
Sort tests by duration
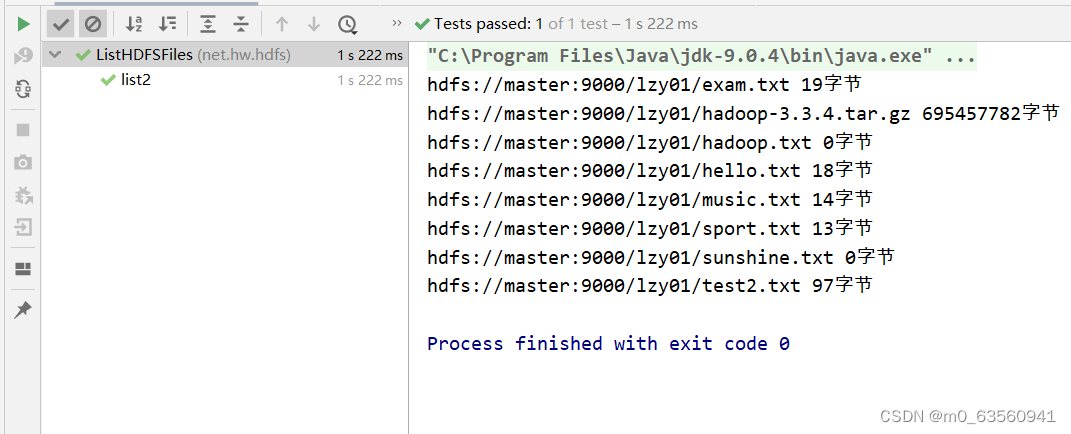pos(167,24)
